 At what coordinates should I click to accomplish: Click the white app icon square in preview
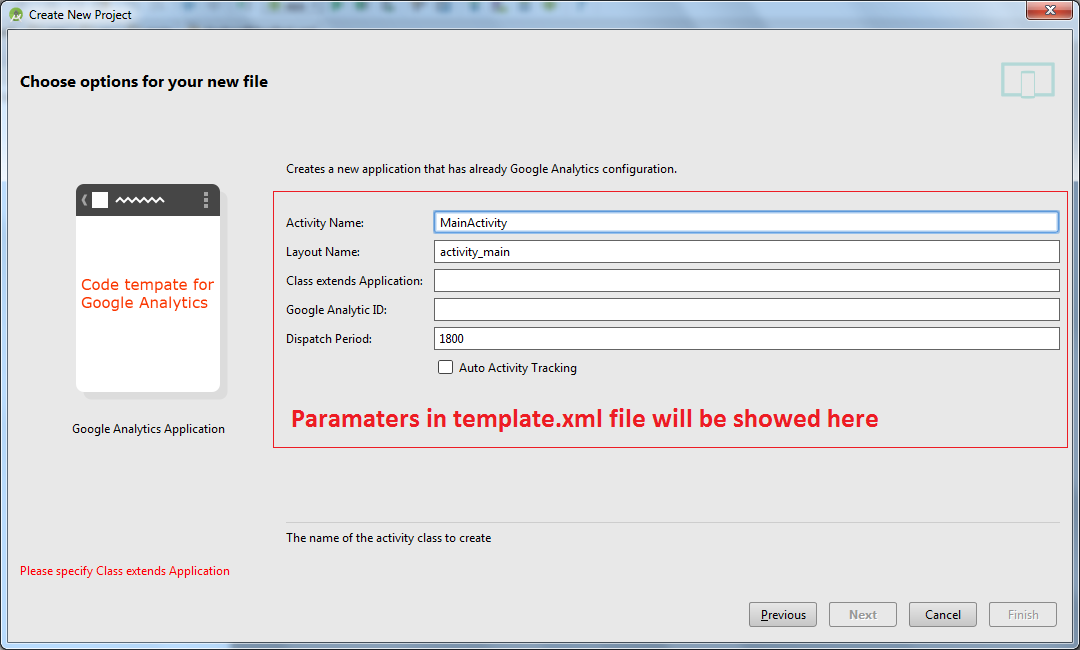point(100,200)
